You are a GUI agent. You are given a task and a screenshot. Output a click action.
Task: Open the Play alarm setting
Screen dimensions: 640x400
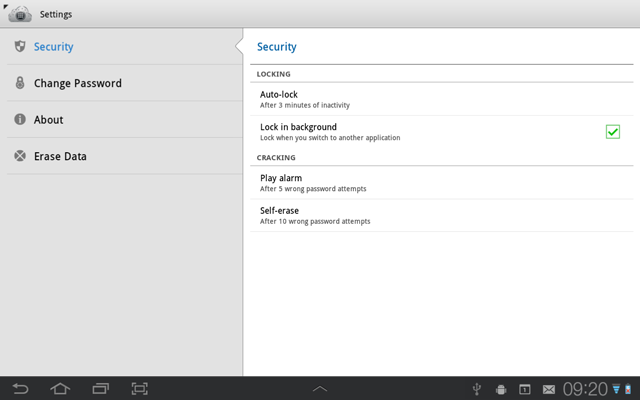[442, 183]
